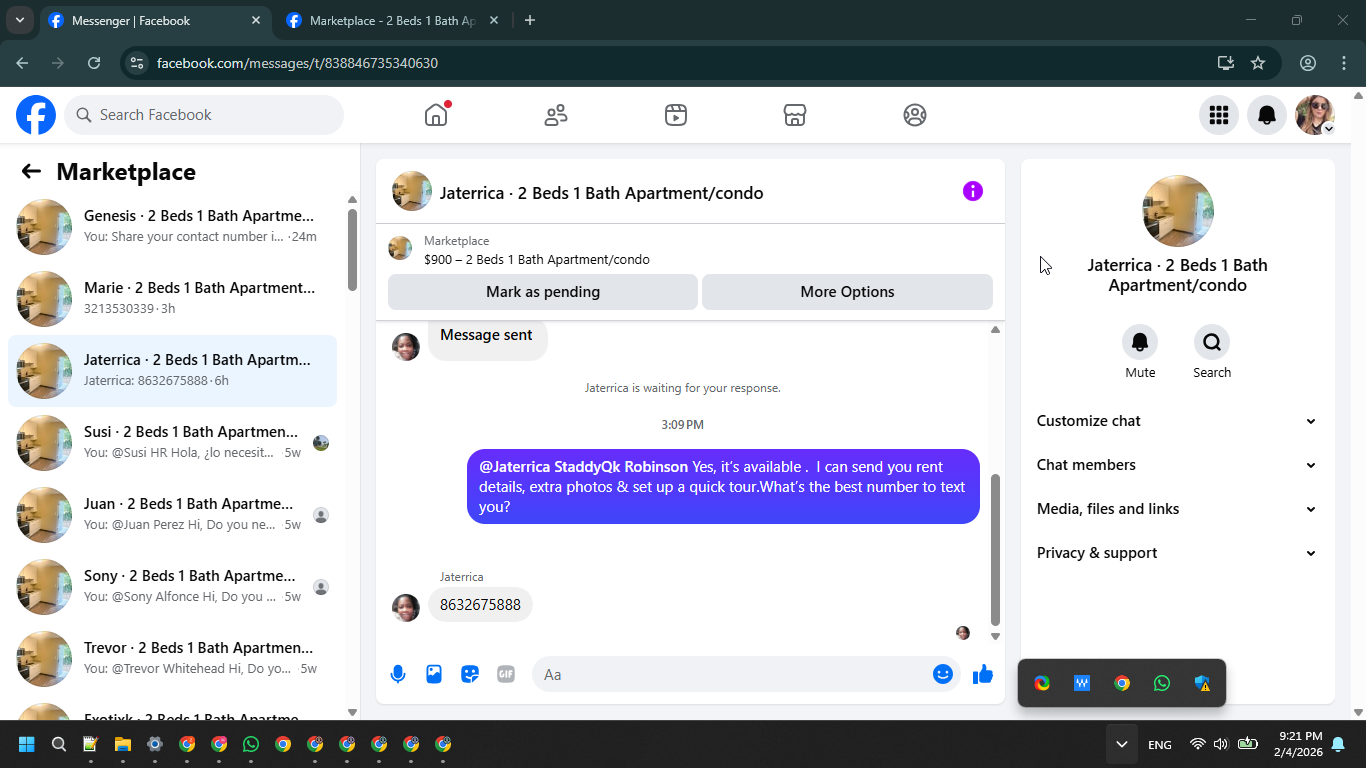Click the 8632675888 message bubble
This screenshot has width=1366, height=768.
480,605
